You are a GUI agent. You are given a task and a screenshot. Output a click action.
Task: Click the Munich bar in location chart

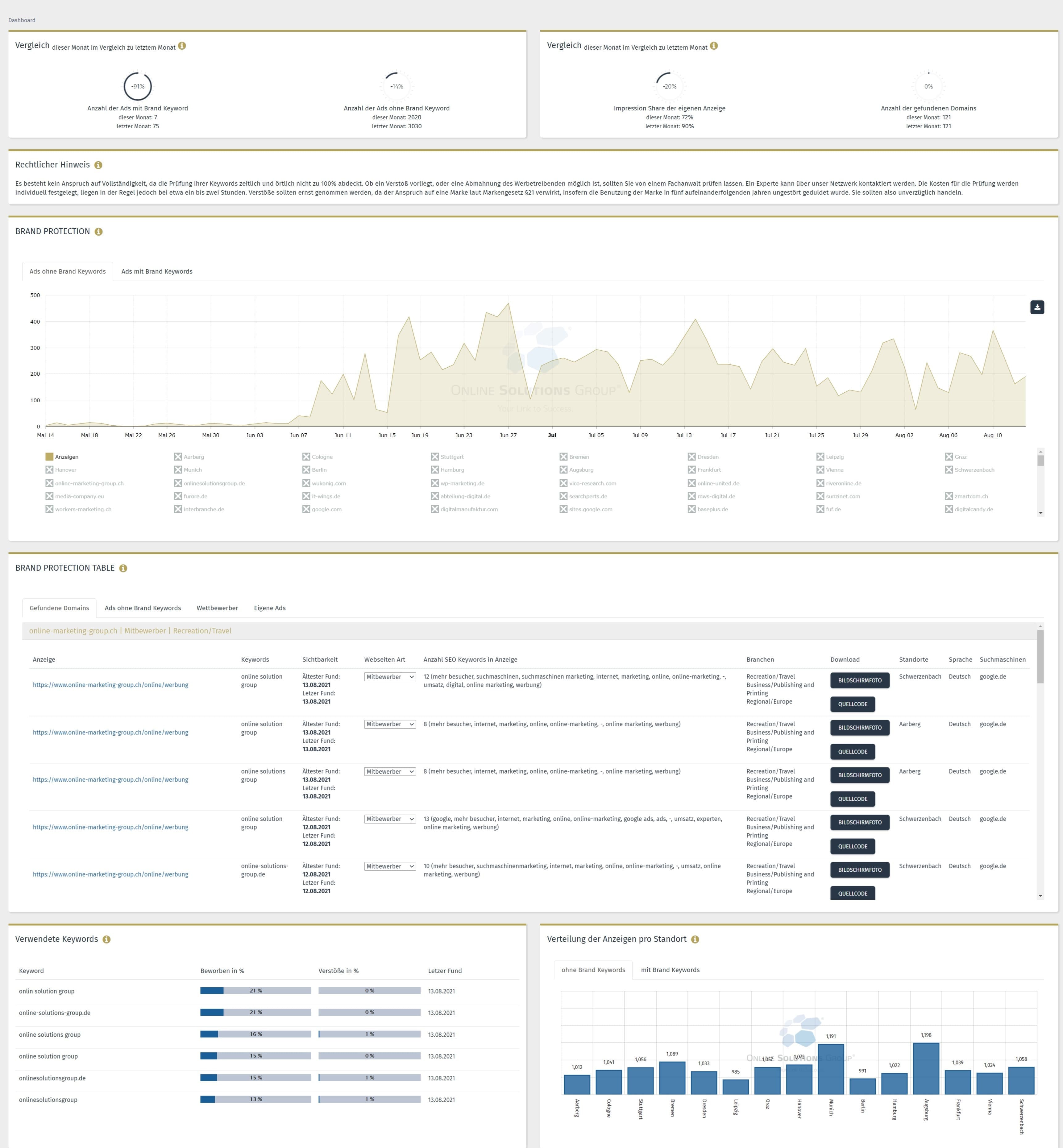click(x=831, y=1069)
